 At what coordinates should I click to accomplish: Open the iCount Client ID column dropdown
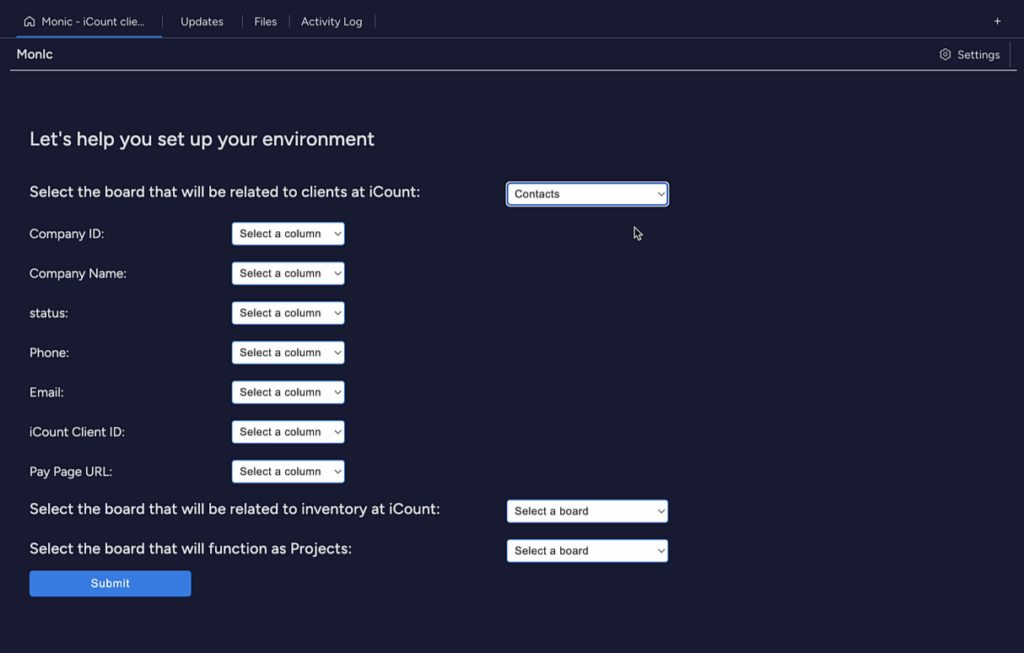(288, 432)
